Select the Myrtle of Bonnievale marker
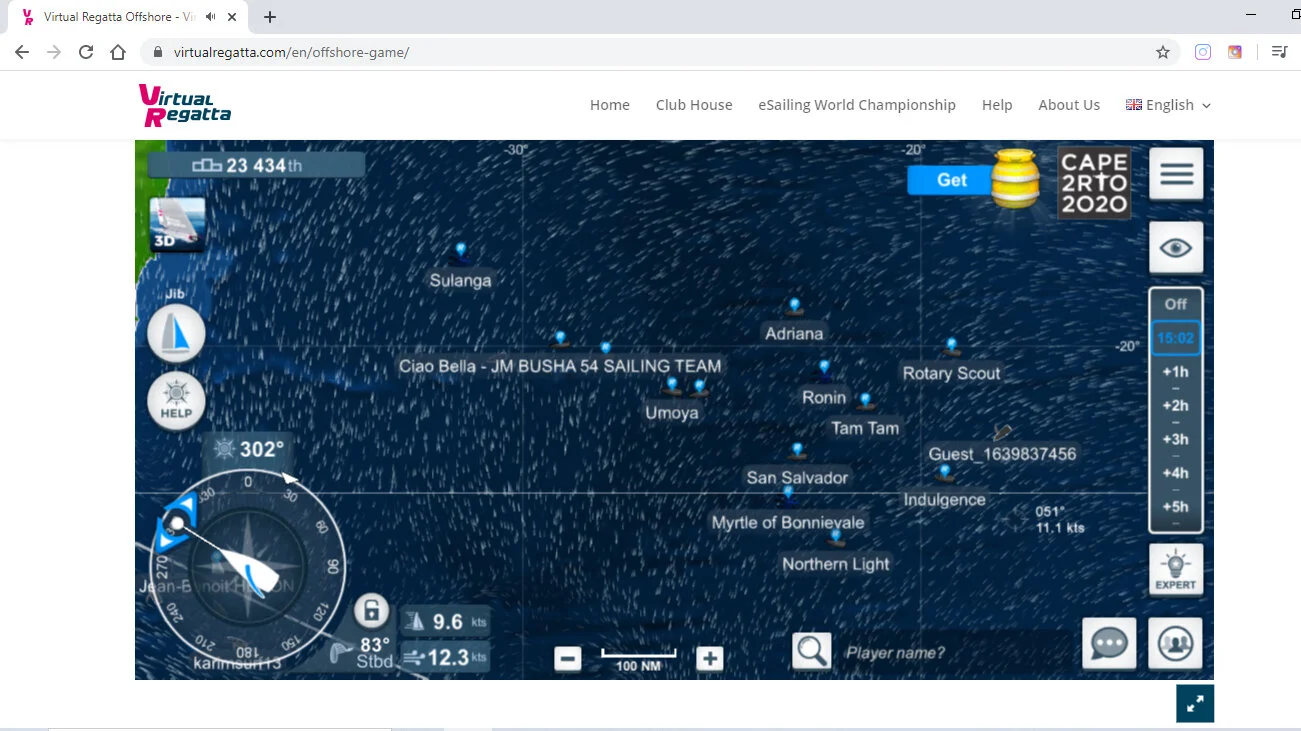This screenshot has height=731, width=1301. (788, 493)
